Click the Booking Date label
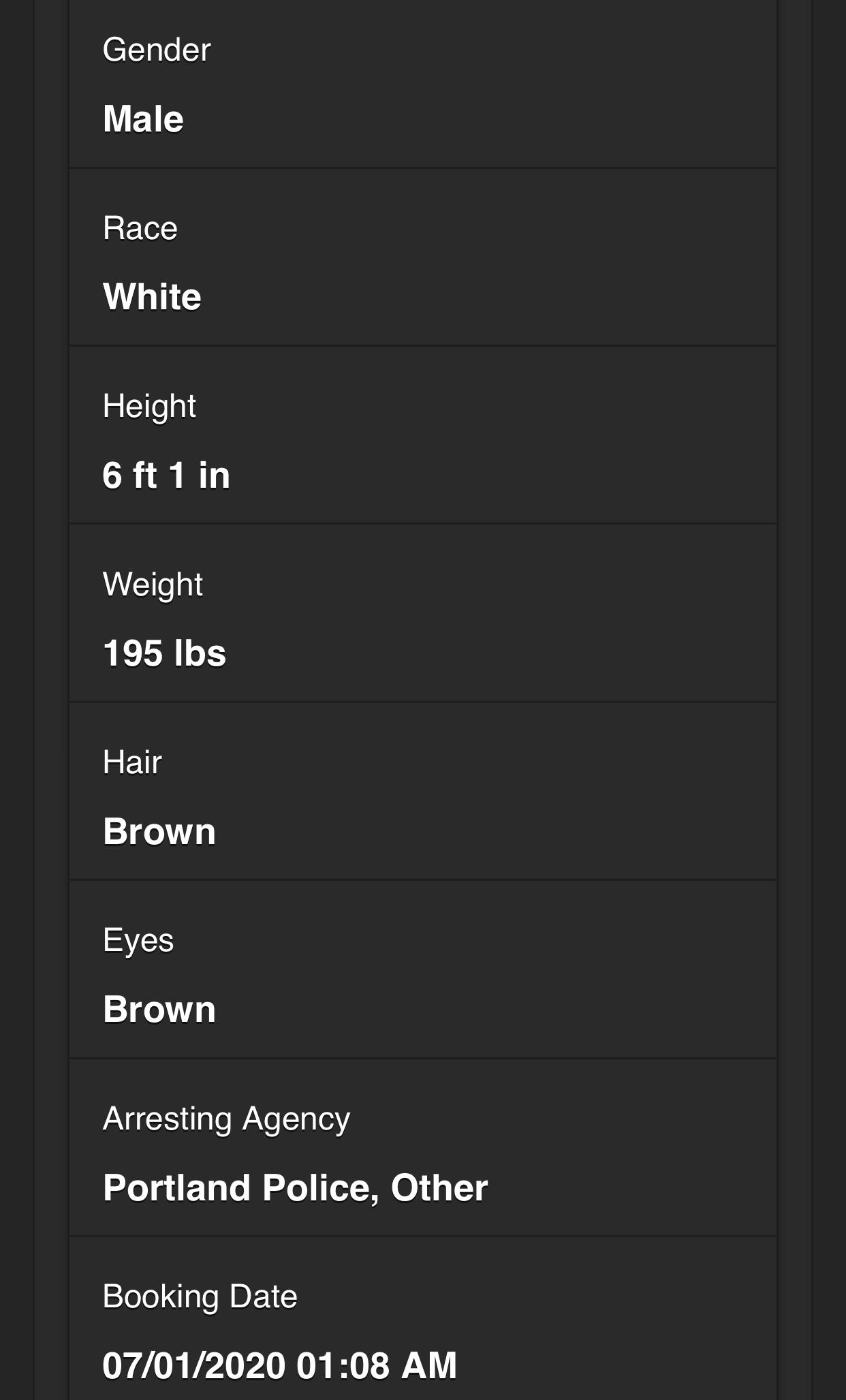This screenshot has width=846, height=1400. [200, 1296]
